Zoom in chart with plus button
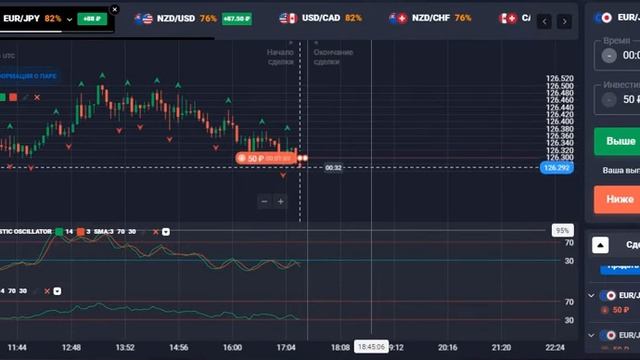 tap(281, 201)
